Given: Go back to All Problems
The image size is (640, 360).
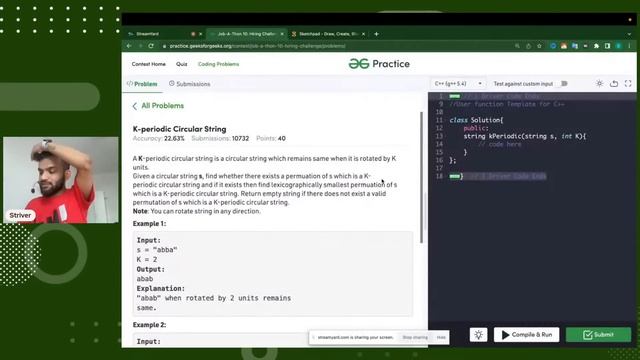Looking at the screenshot, I should pyautogui.click(x=158, y=106).
